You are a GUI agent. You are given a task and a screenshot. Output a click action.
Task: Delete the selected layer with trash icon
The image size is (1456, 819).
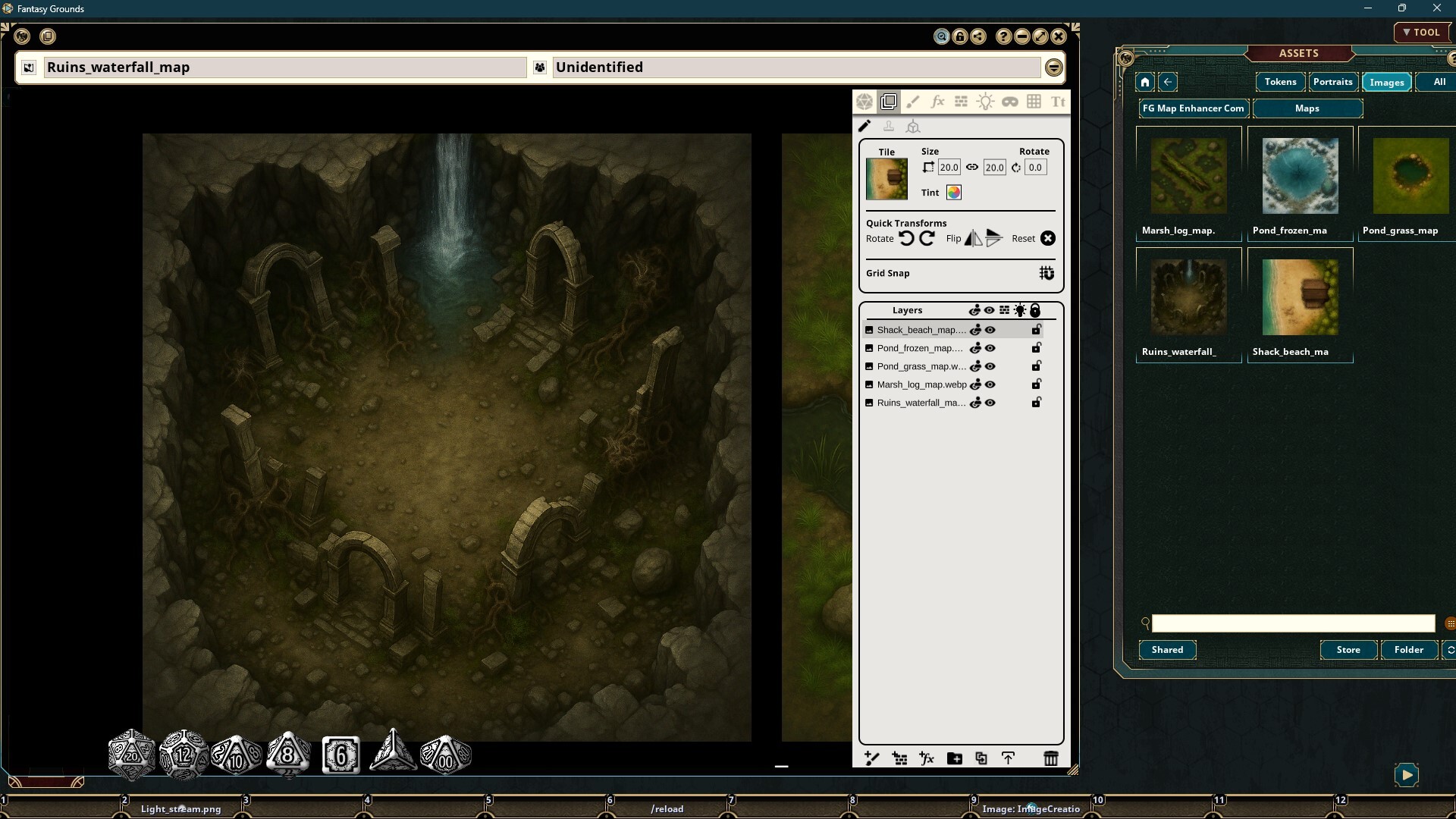point(1052,758)
